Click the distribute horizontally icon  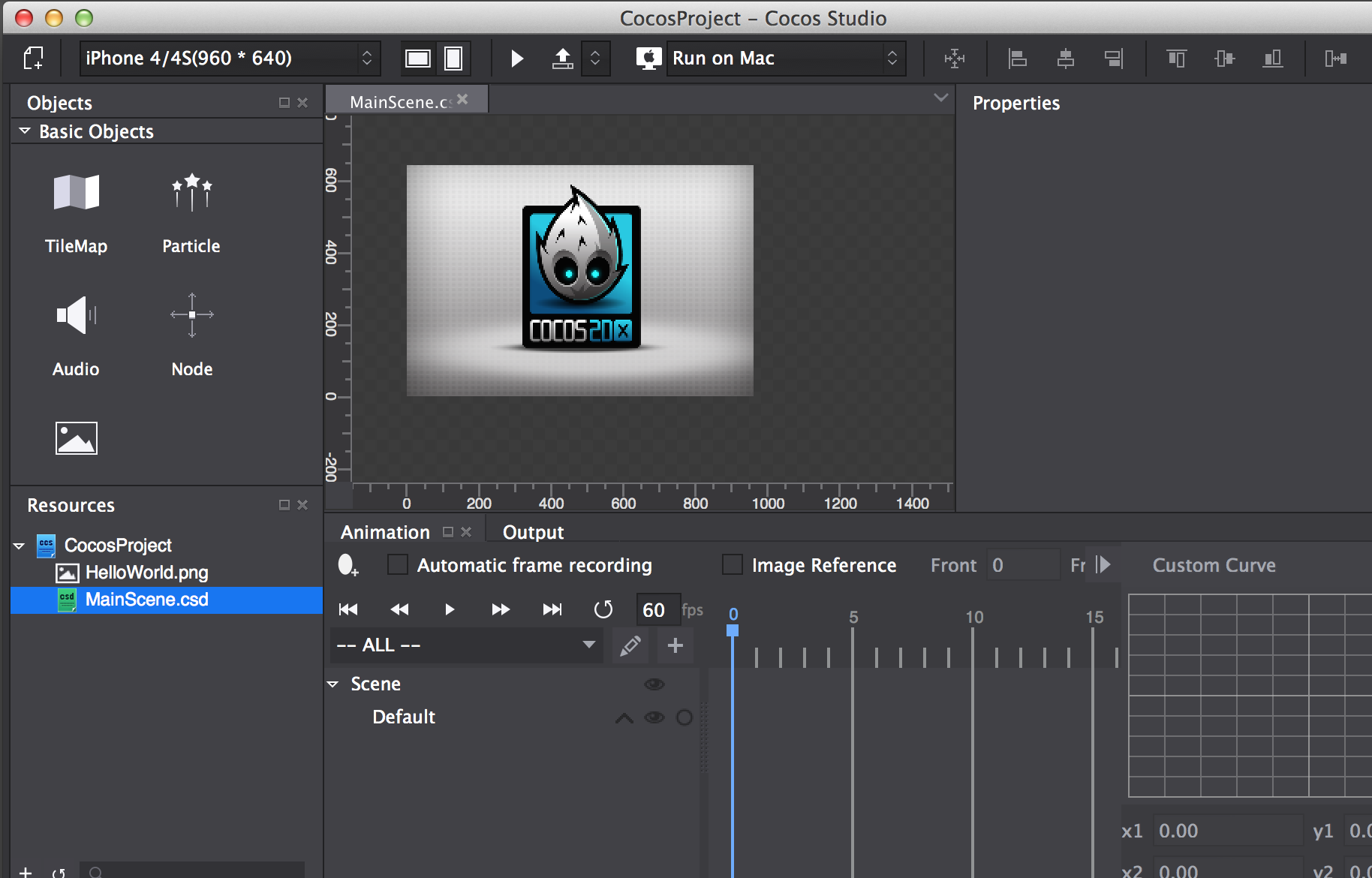tap(1336, 59)
